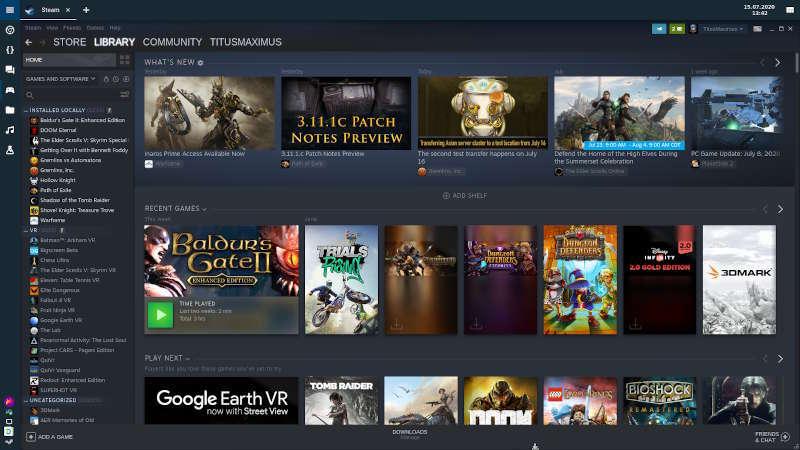The height and width of the screenshot is (450, 800).
Task: Expand the Games and Software filter dropdown
Action: coord(61,79)
